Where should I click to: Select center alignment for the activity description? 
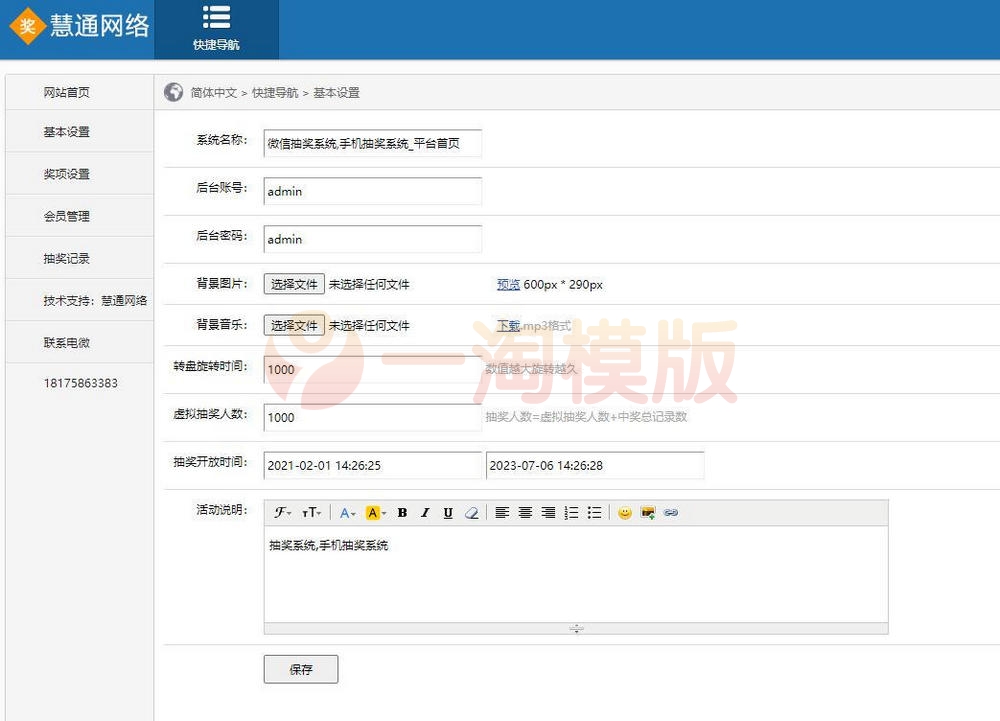525,512
